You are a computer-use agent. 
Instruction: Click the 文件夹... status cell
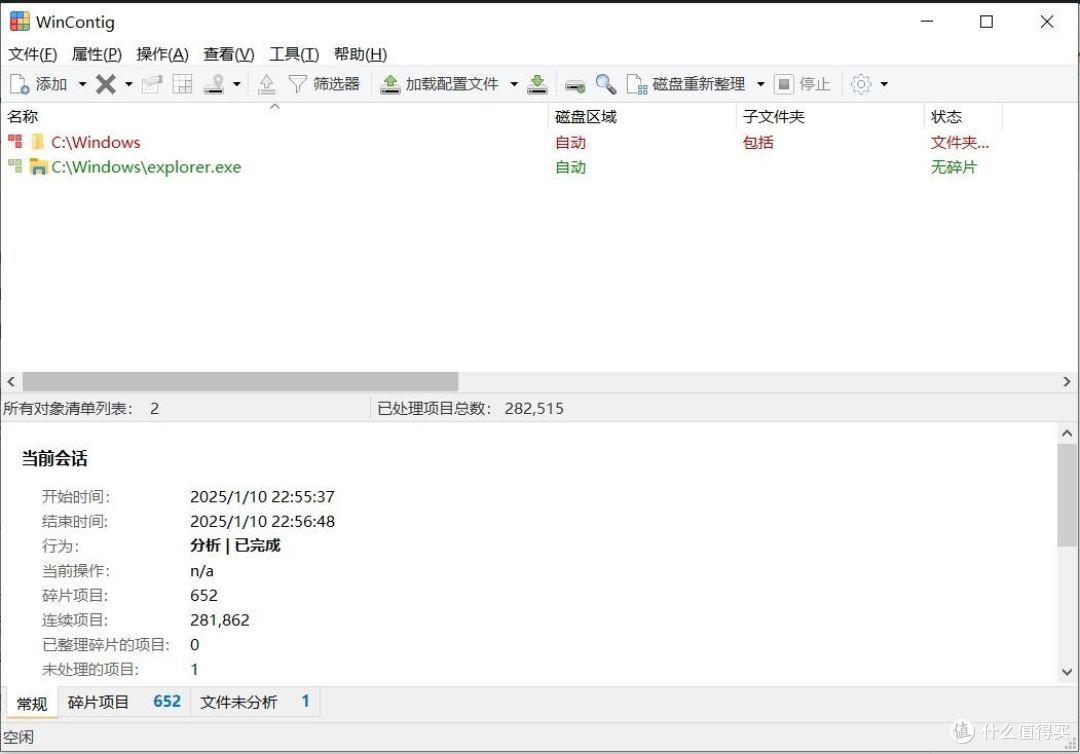point(959,142)
